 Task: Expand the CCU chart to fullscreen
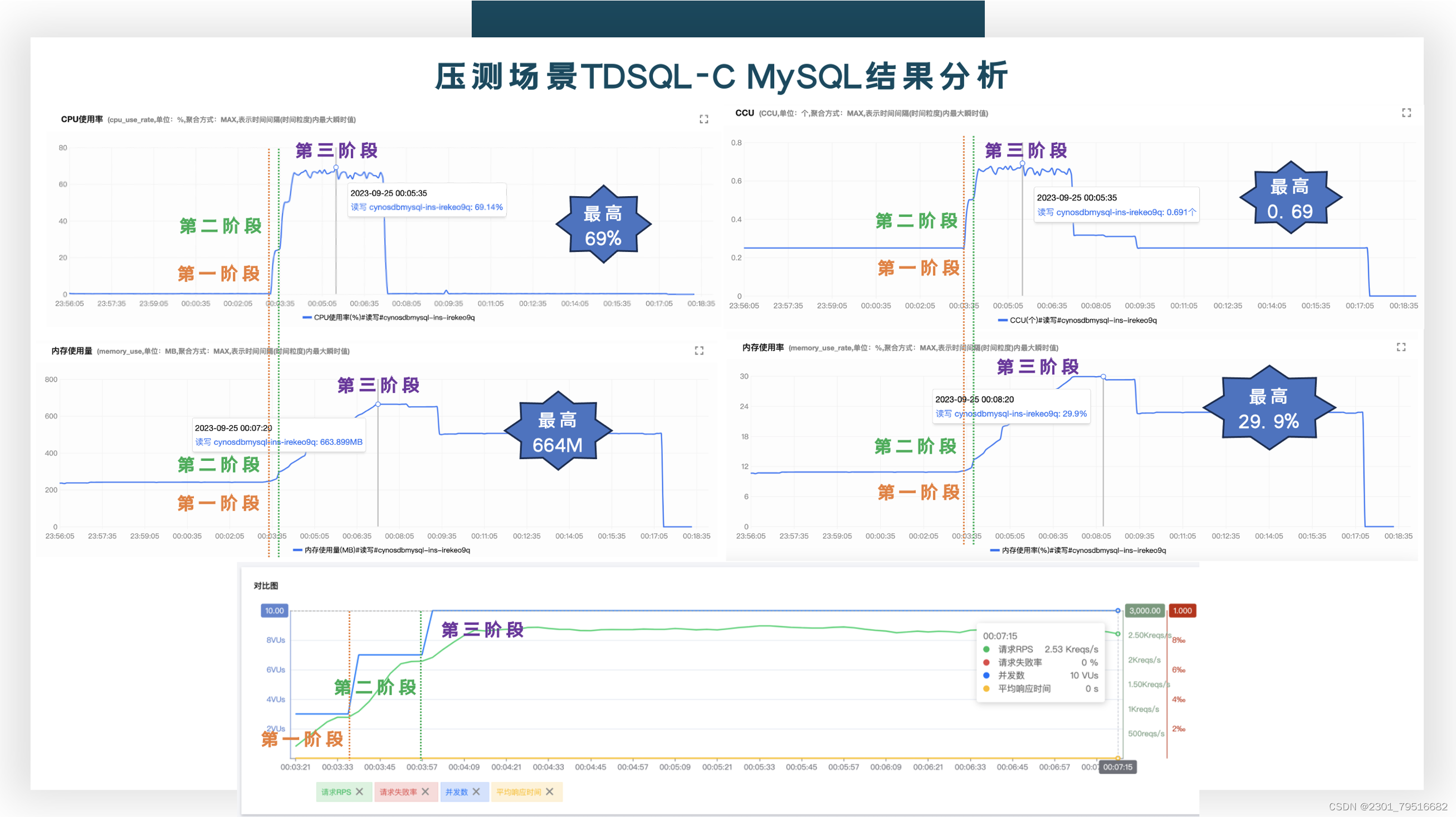point(1406,113)
